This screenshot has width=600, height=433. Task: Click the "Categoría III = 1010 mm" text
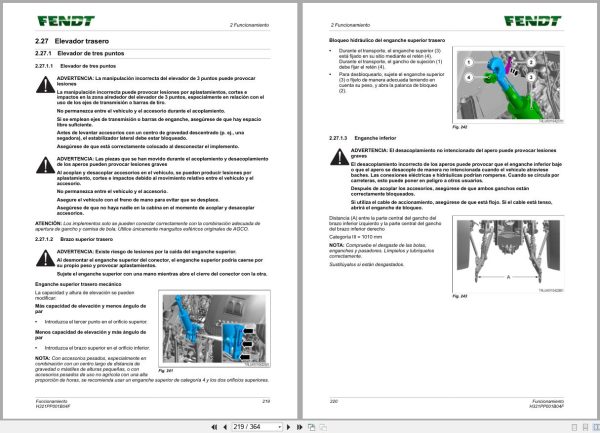pyautogui.click(x=355, y=237)
